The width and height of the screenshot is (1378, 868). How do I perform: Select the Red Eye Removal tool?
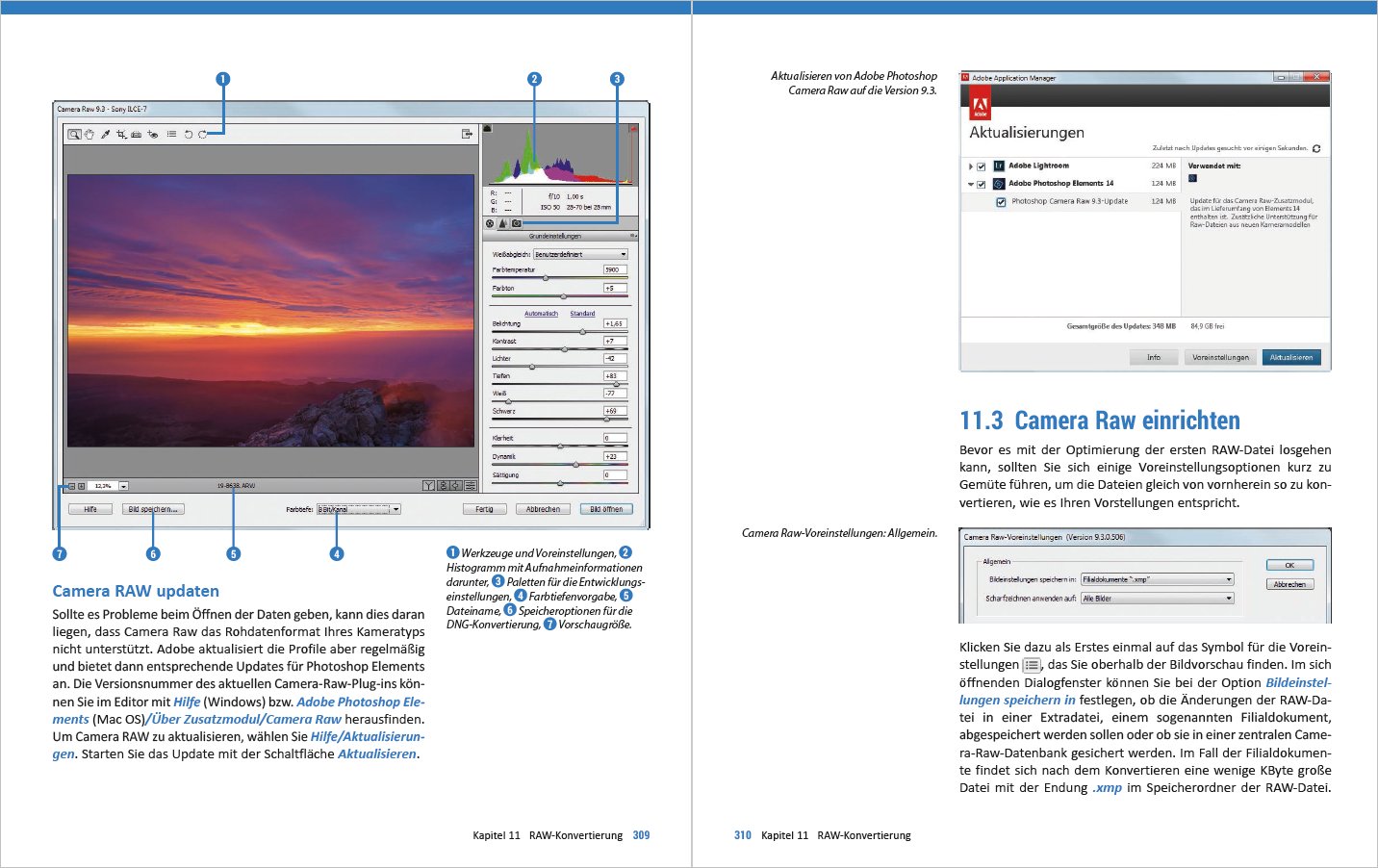point(153,135)
